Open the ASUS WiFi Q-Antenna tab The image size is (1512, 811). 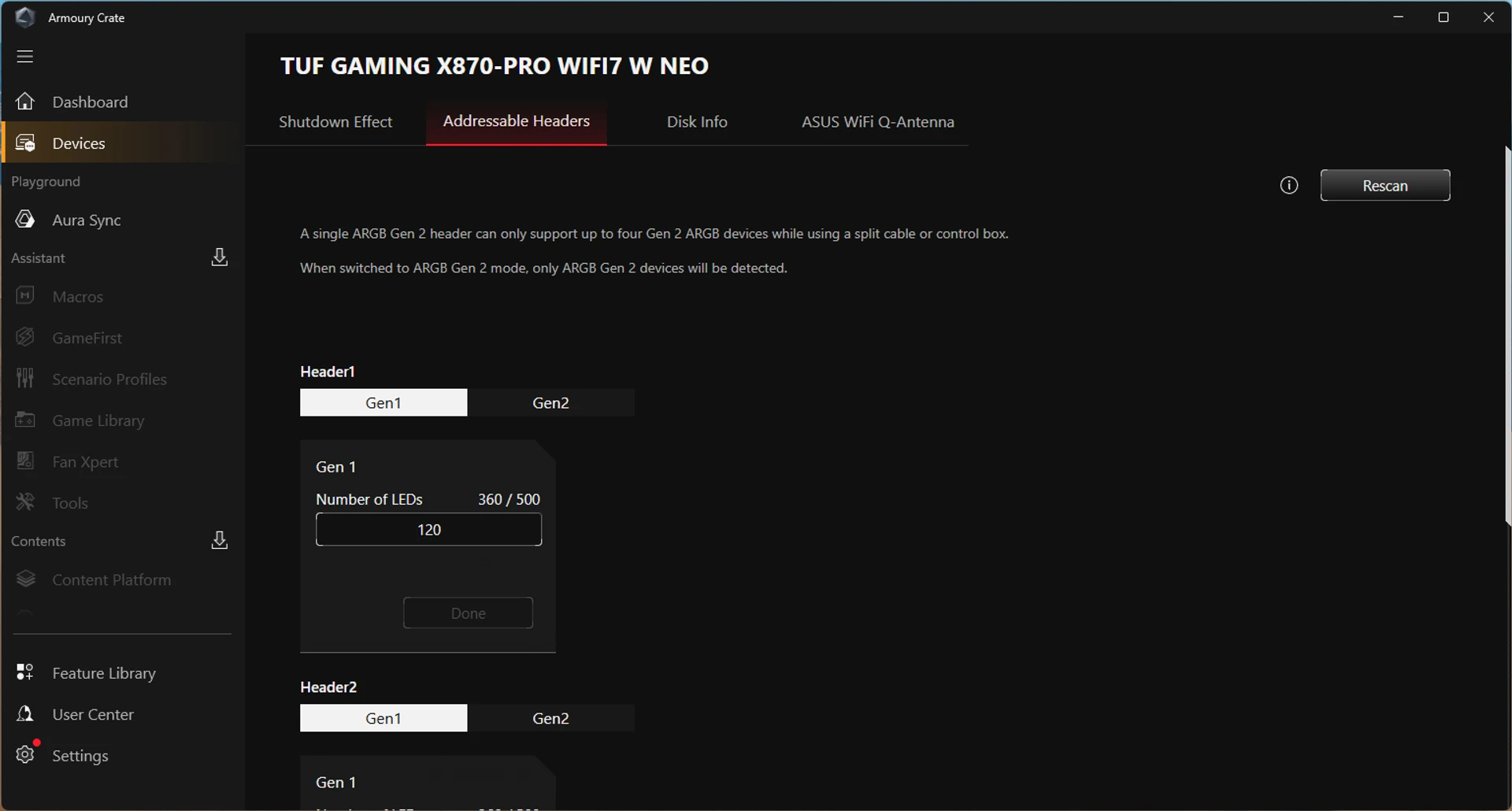click(x=878, y=122)
